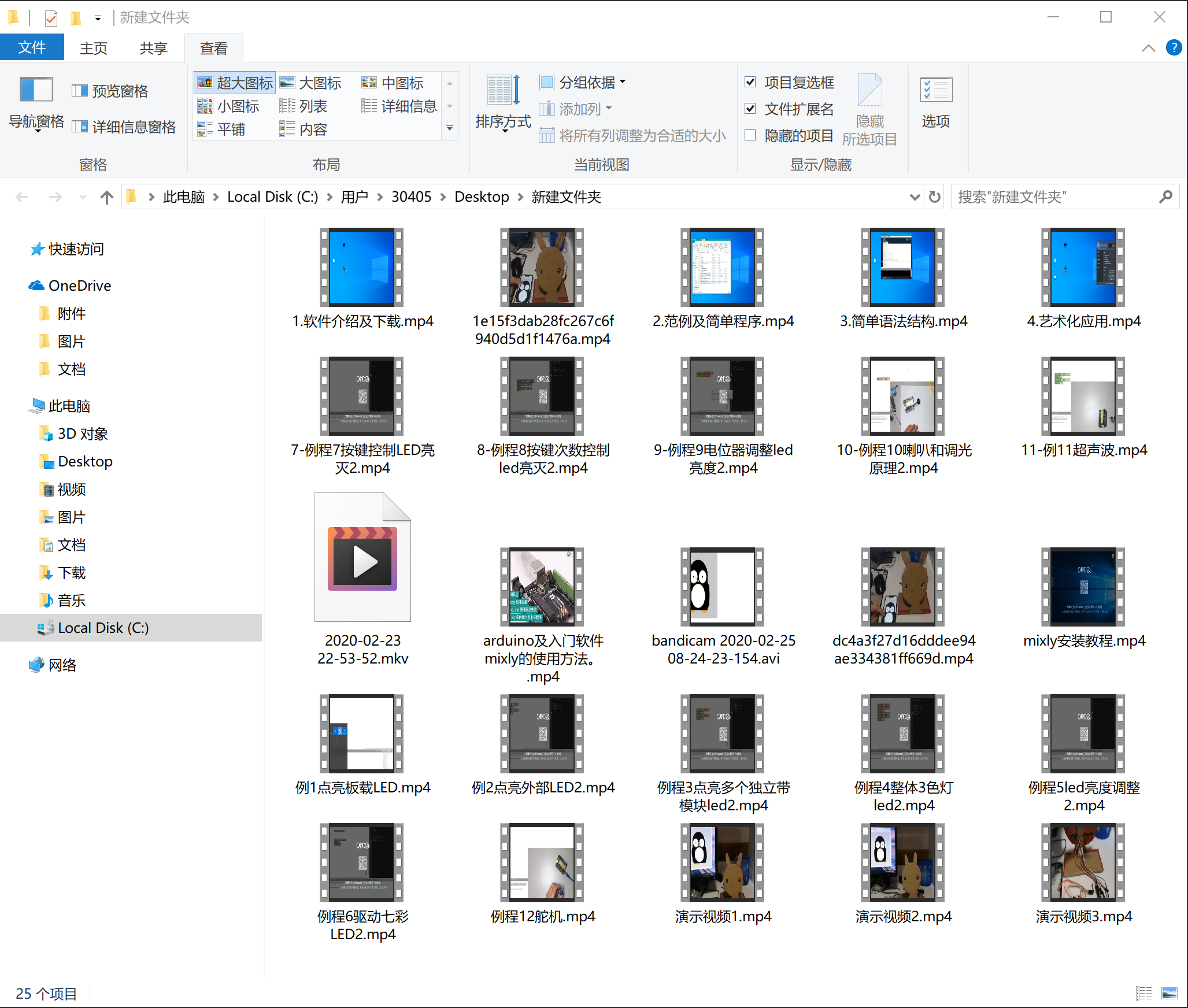
Task: Toggle the Details pane
Action: coord(124,127)
